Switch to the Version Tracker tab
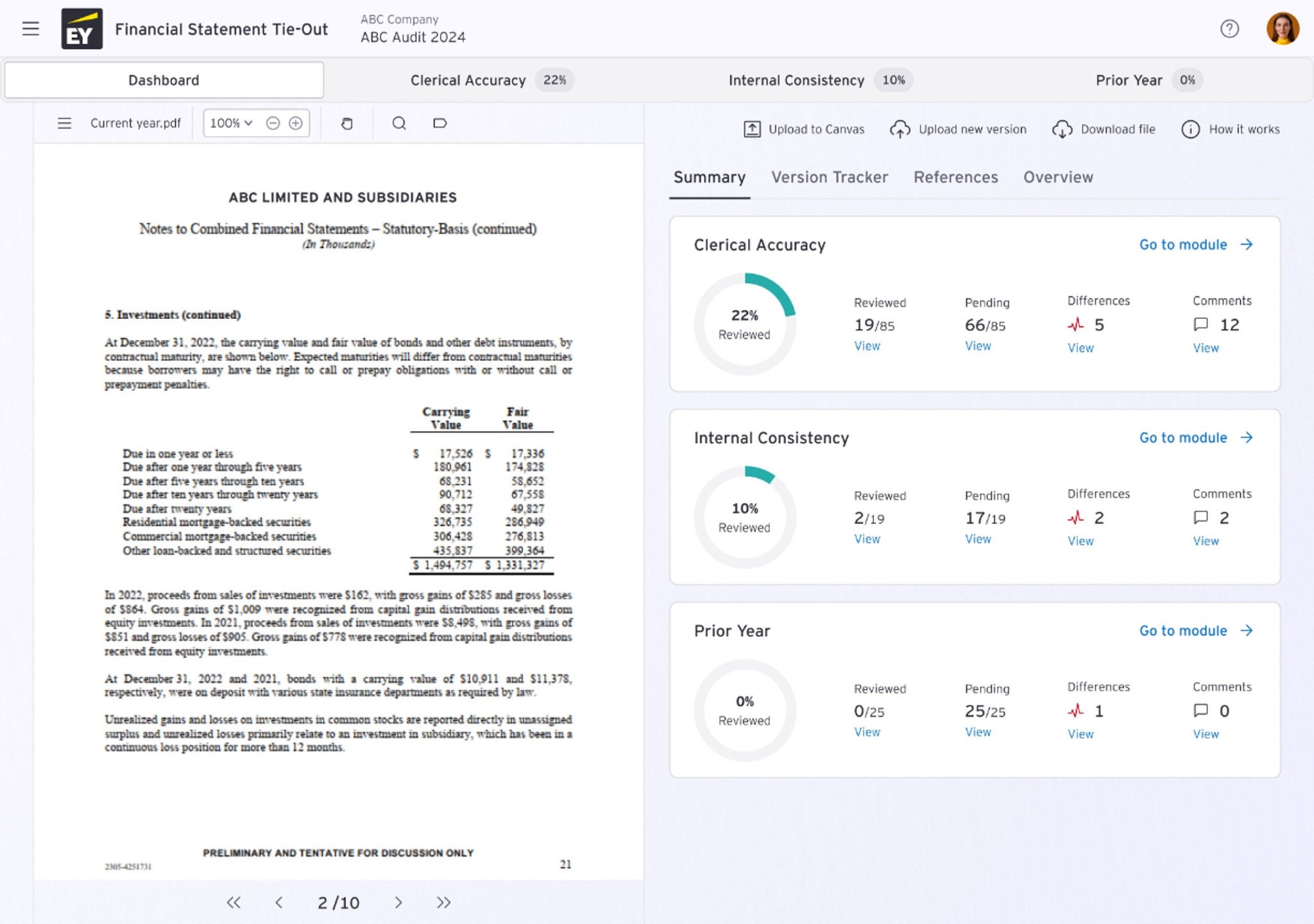The height and width of the screenshot is (924, 1314). click(829, 177)
